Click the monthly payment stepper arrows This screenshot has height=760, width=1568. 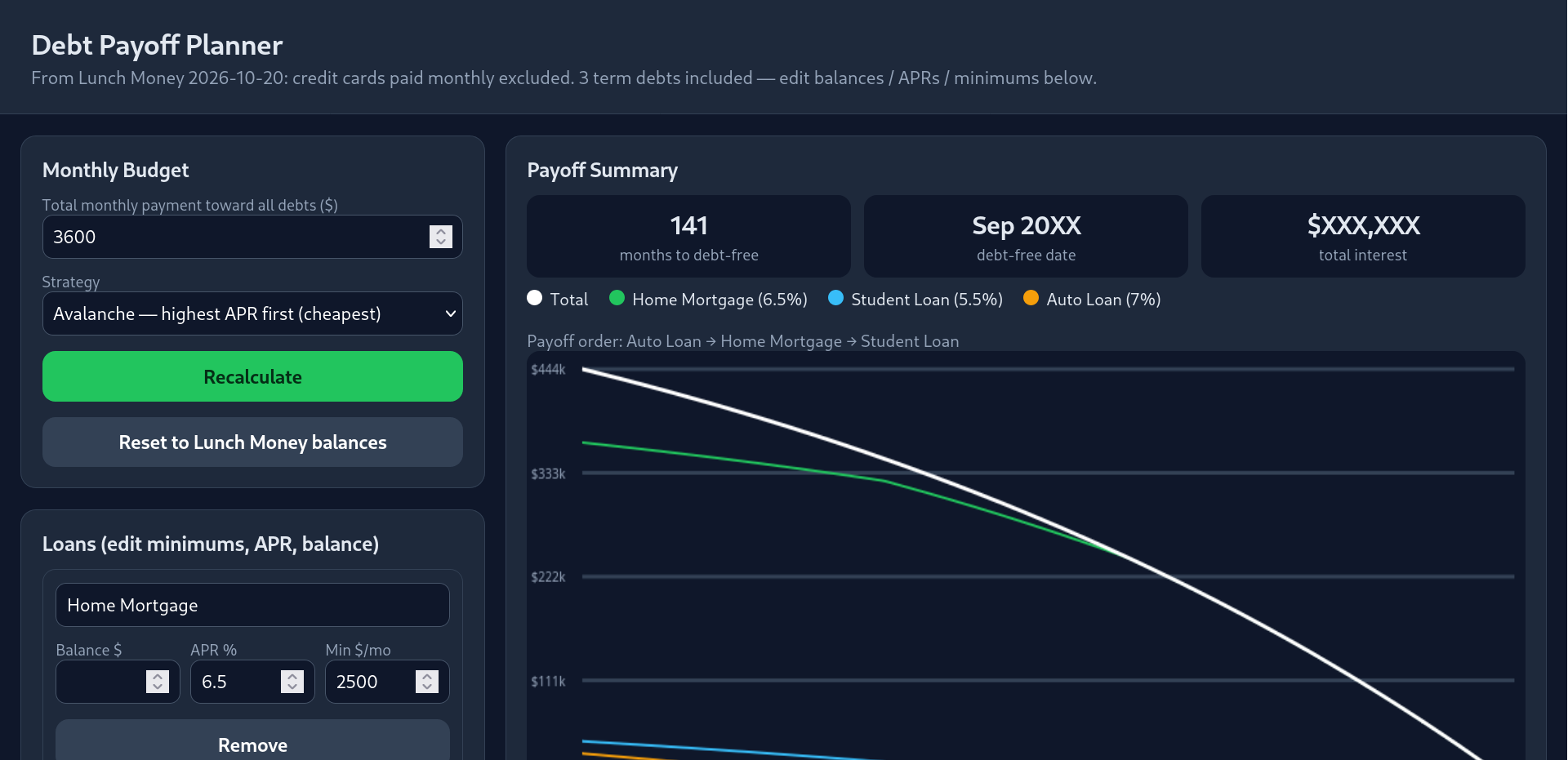click(x=441, y=237)
